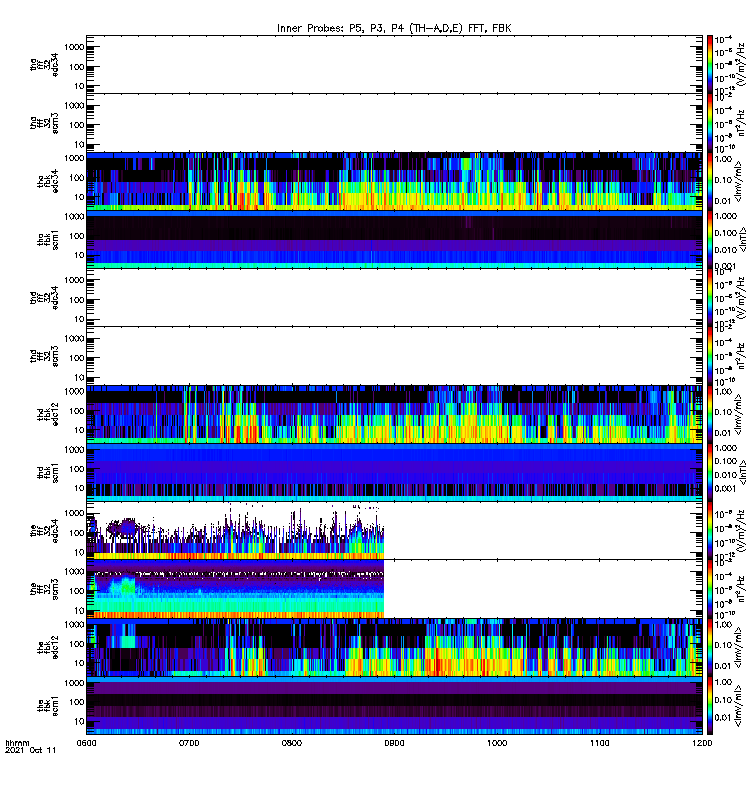Click the 1100 time tick label

click(599, 743)
